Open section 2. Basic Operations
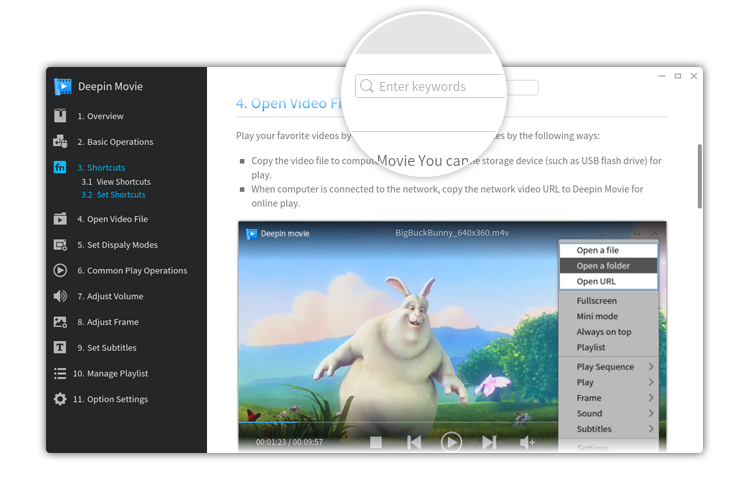 click(x=115, y=142)
